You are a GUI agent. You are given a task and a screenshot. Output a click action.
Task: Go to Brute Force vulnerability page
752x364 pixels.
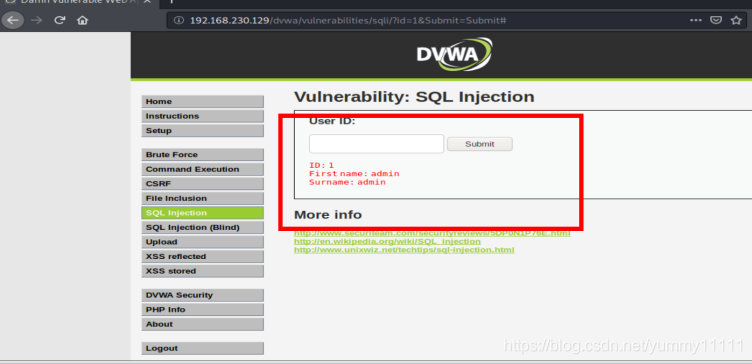tap(202, 154)
